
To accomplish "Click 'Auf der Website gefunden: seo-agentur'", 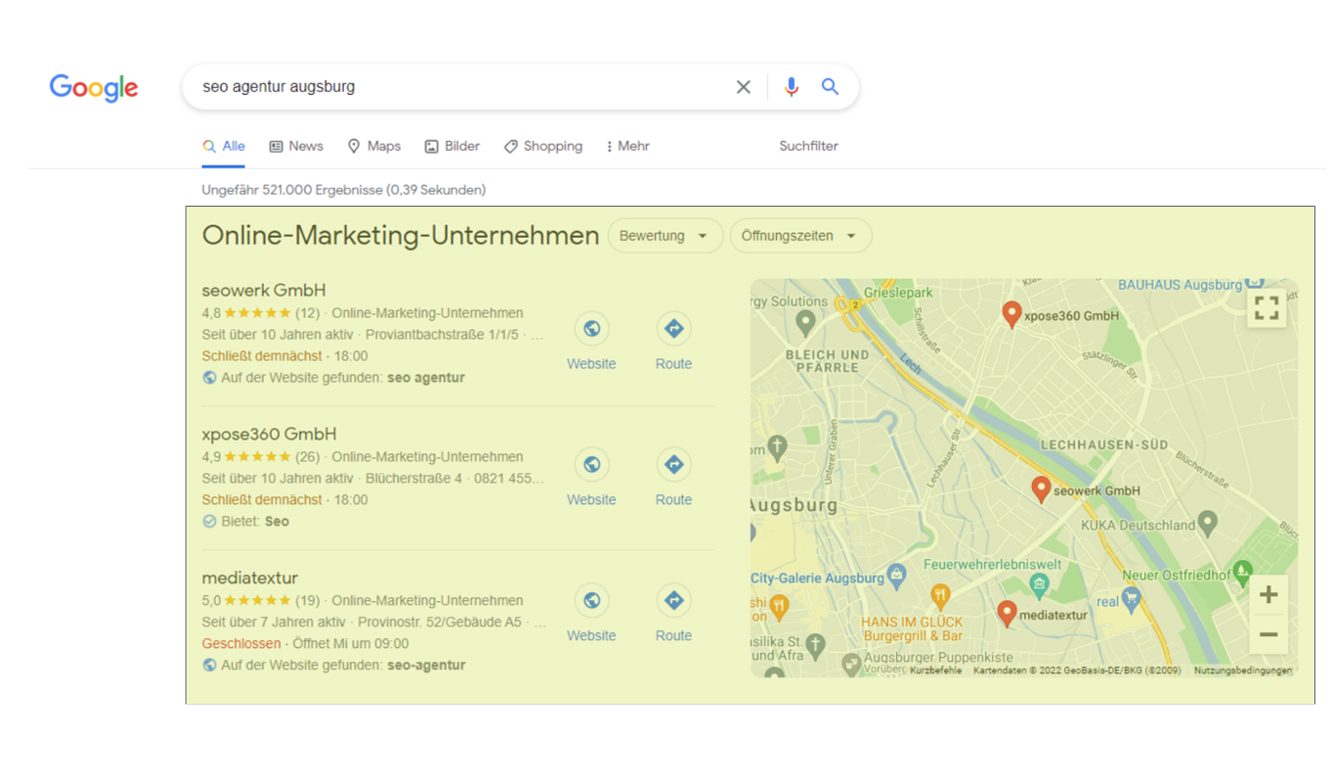I will point(334,666).
